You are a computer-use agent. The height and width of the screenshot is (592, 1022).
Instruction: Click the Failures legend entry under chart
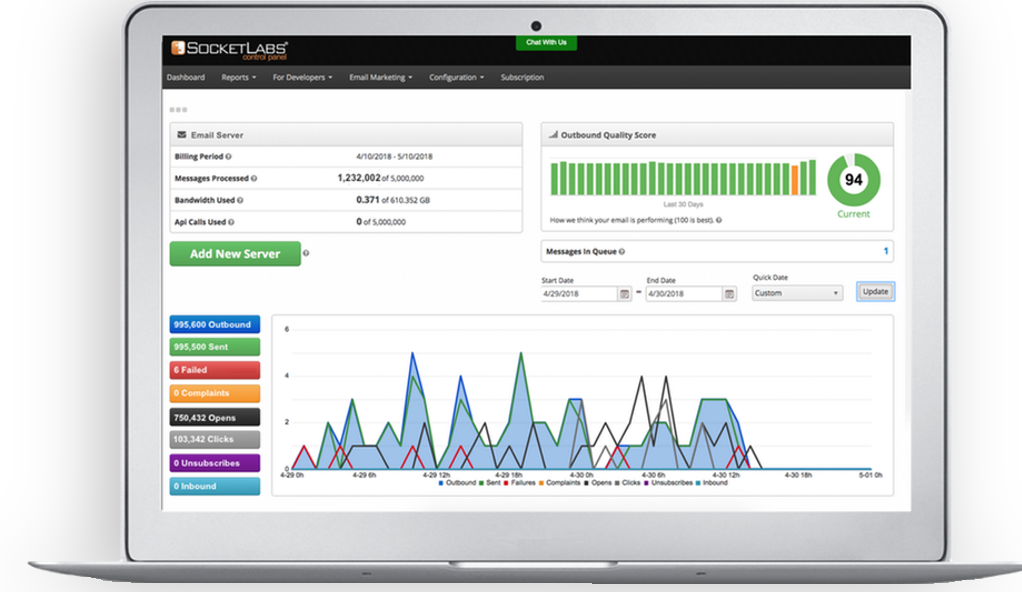[x=519, y=483]
